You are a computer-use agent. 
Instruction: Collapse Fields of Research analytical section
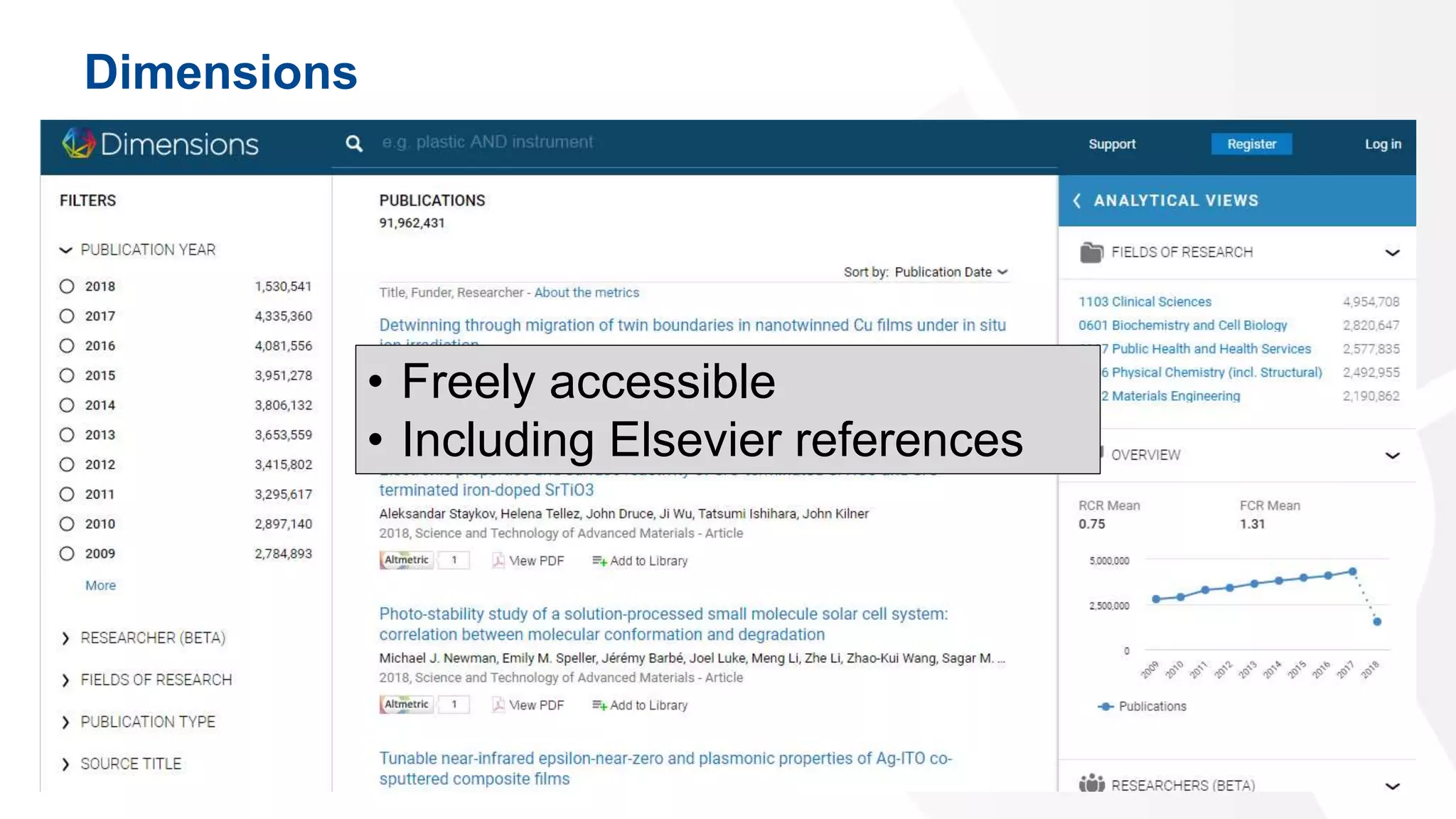(1392, 252)
